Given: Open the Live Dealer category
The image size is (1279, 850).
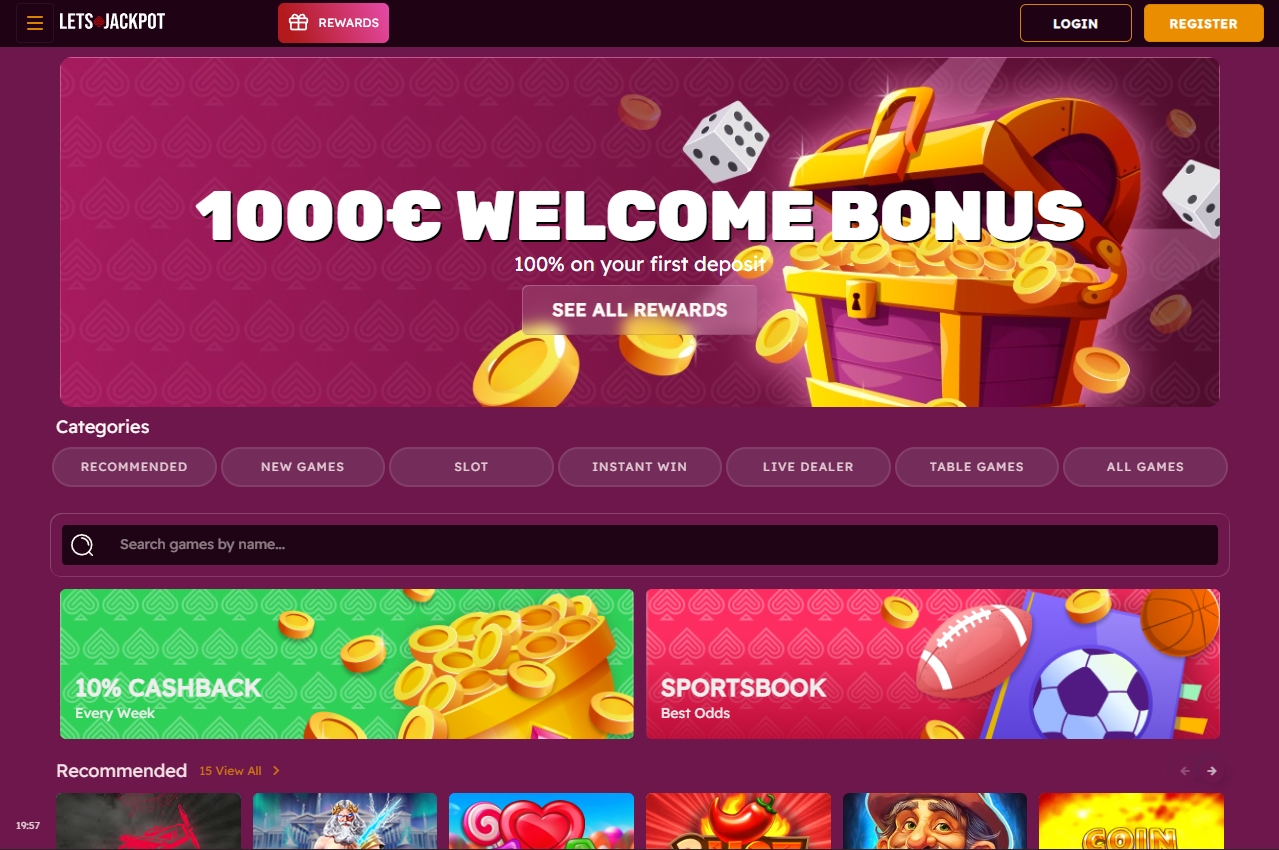Looking at the screenshot, I should [808, 467].
